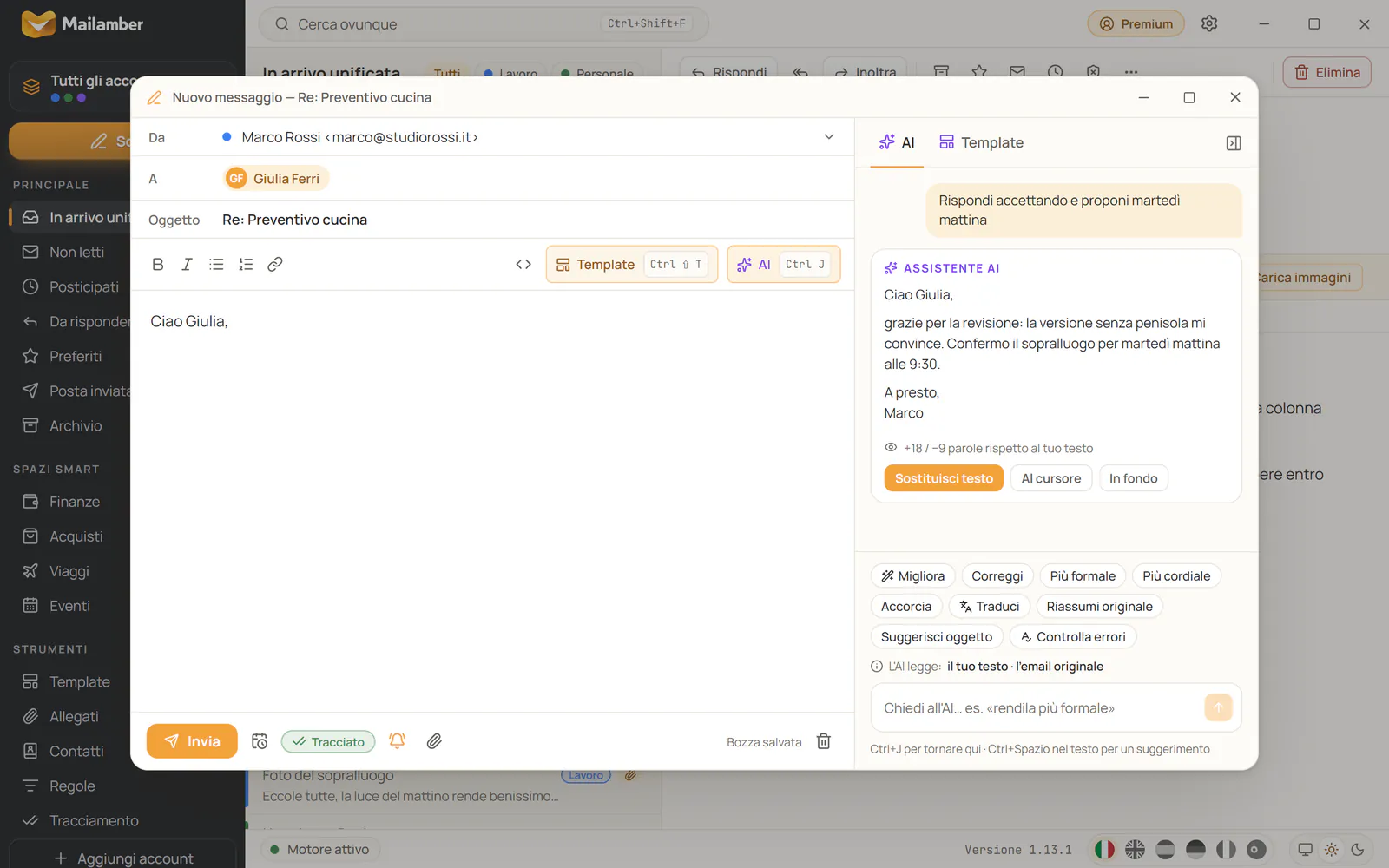Switch to the AI tab in side panel
This screenshot has width=1389, height=868.
(897, 143)
